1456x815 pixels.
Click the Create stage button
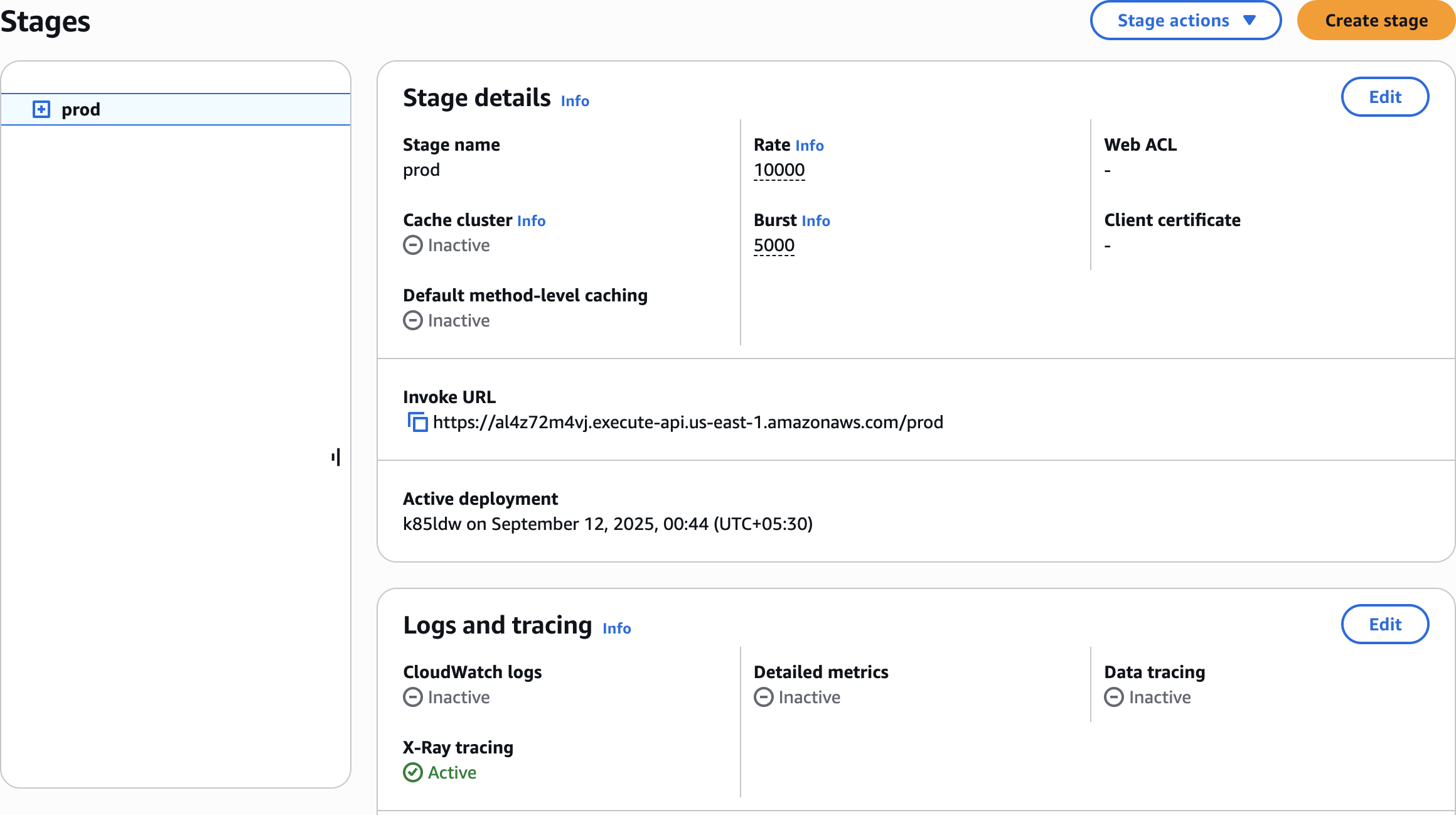pos(1376,21)
